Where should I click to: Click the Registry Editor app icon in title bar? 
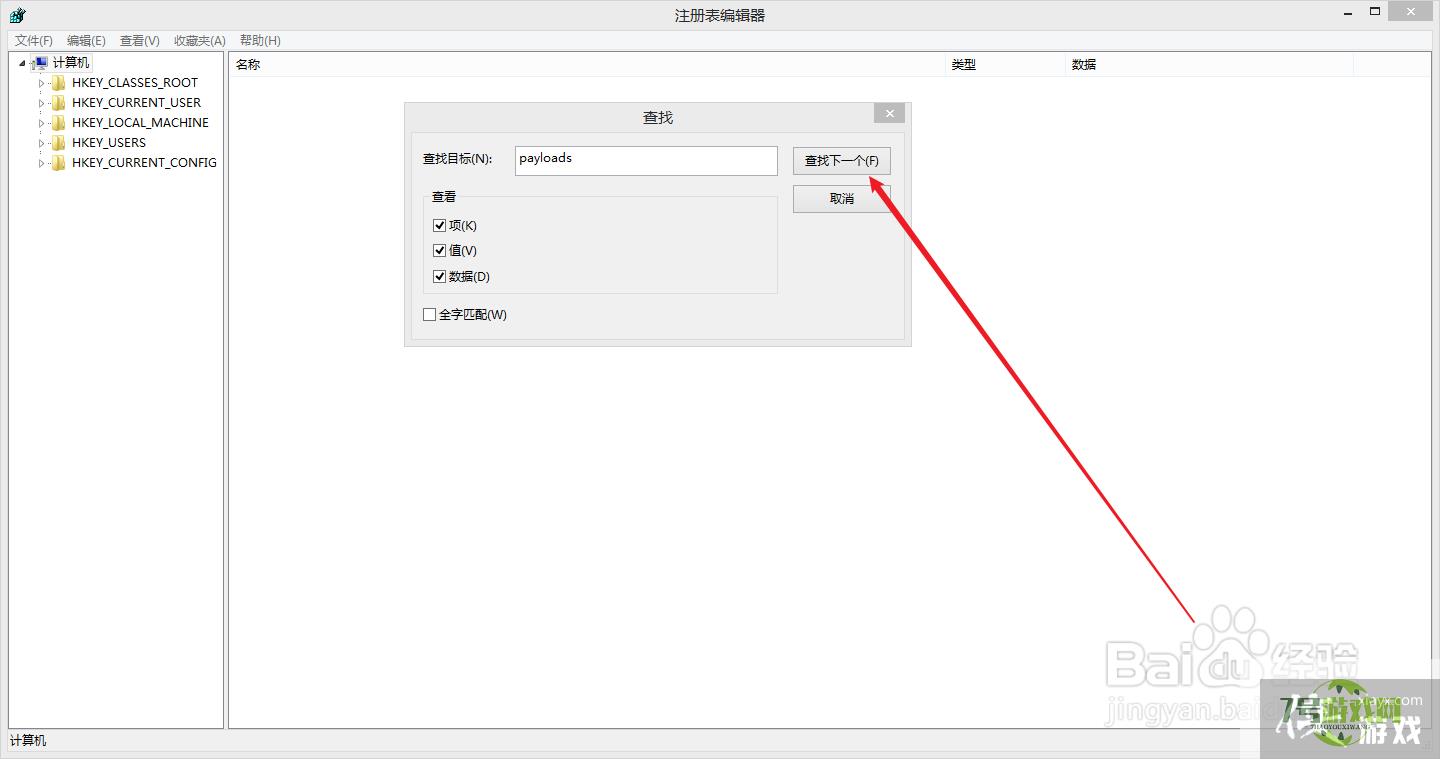click(17, 15)
